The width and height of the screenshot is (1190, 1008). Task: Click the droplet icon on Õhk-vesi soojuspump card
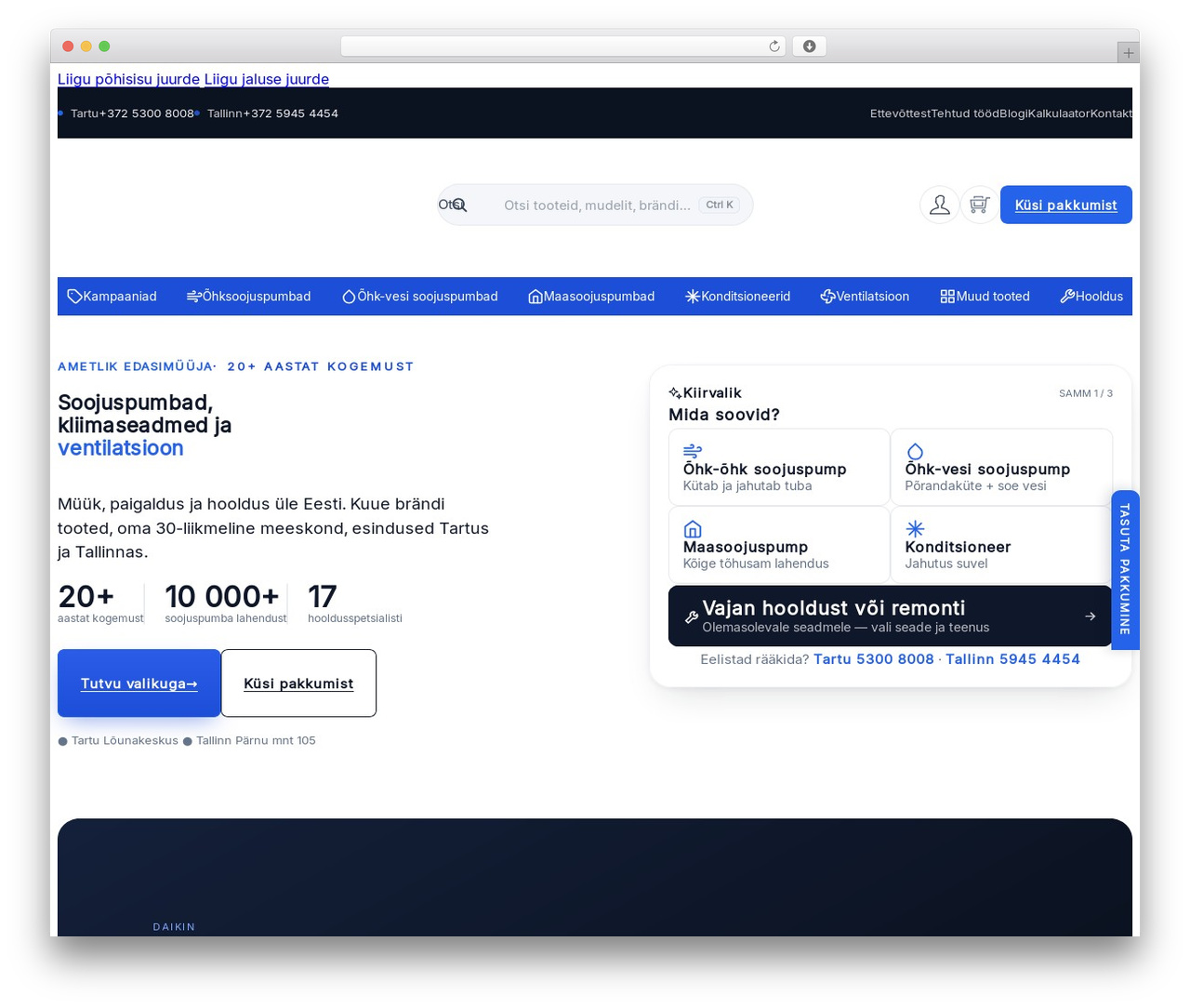click(915, 451)
